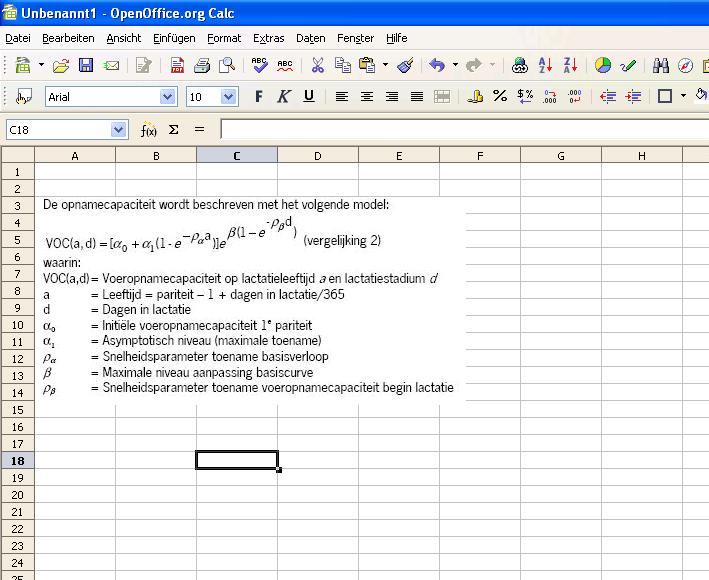
Task: Sort Ascending with the A-Z icon
Action: click(x=545, y=66)
